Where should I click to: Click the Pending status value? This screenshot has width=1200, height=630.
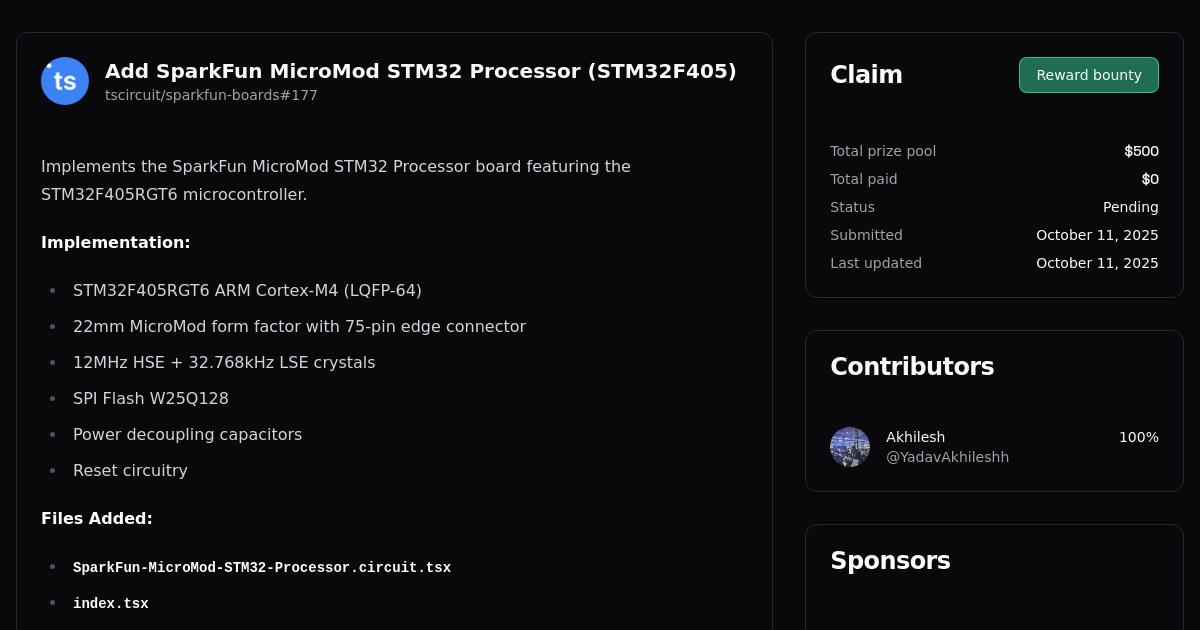[x=1130, y=207]
